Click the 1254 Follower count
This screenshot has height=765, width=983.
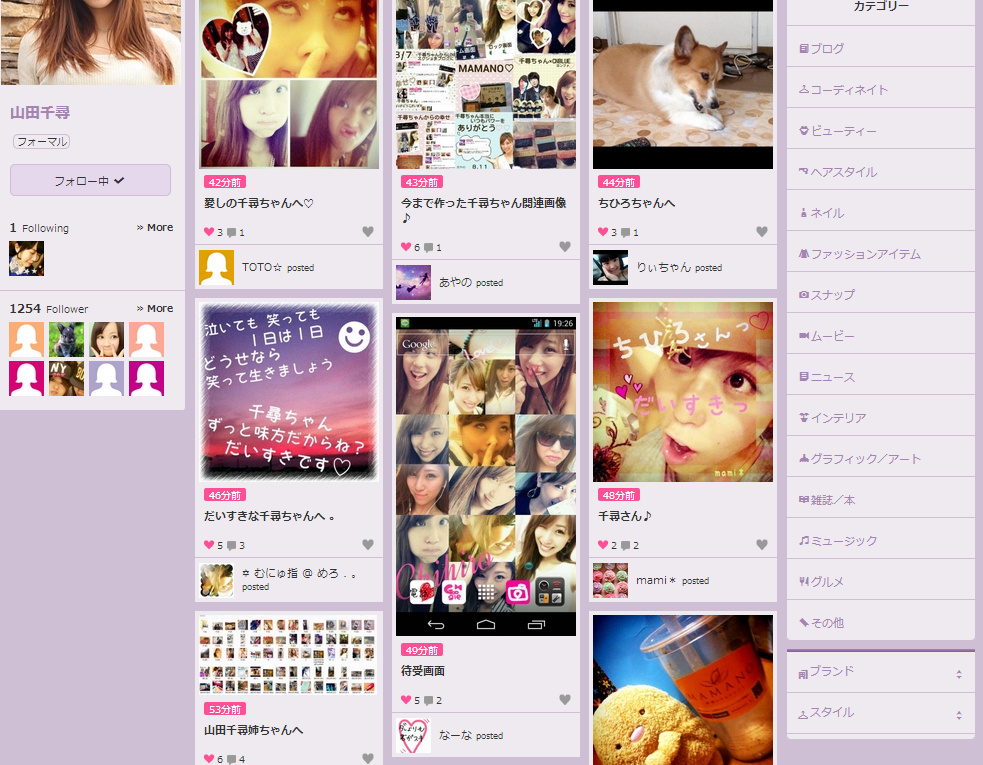click(49, 309)
